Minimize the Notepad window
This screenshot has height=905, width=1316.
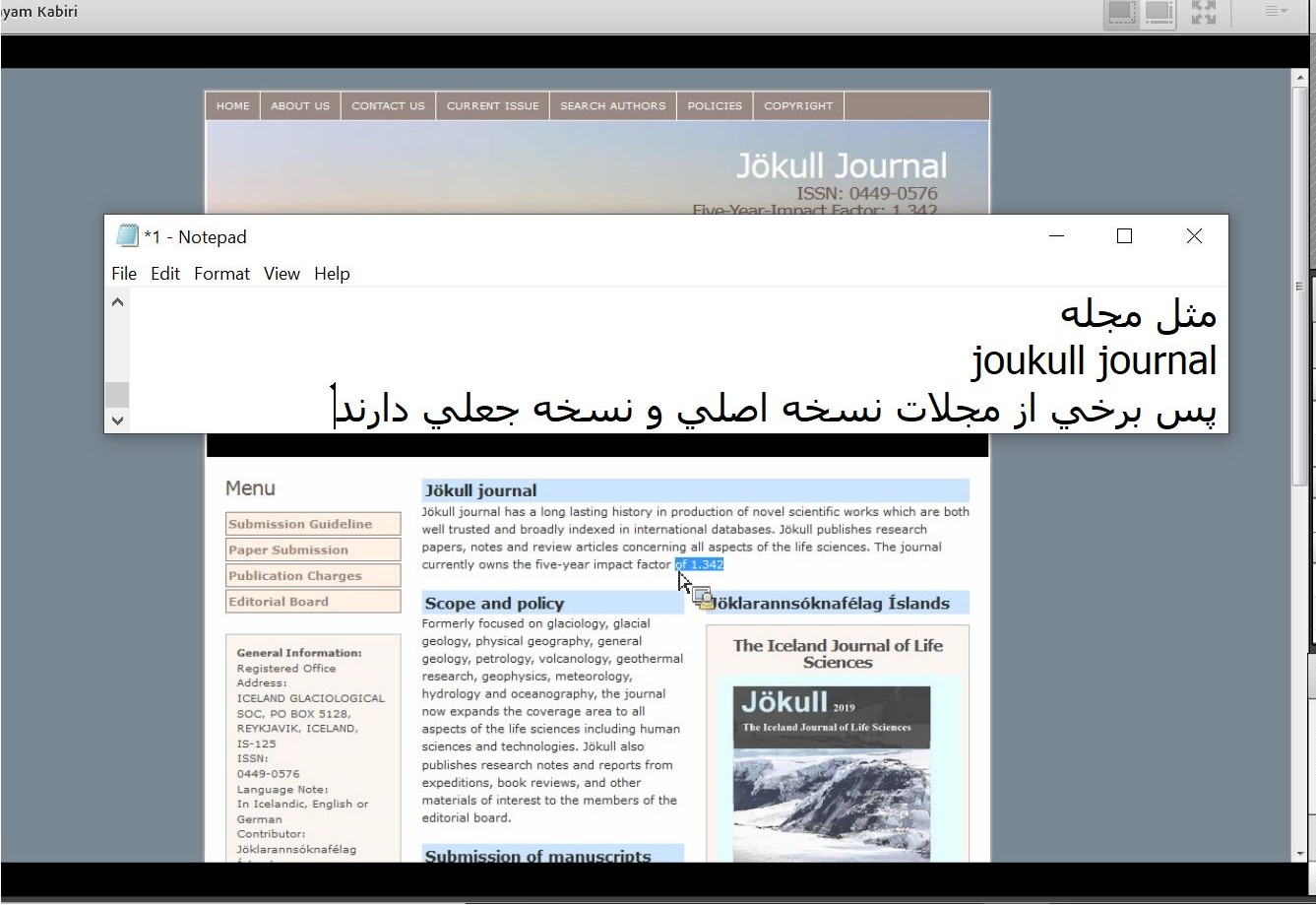coord(1057,236)
